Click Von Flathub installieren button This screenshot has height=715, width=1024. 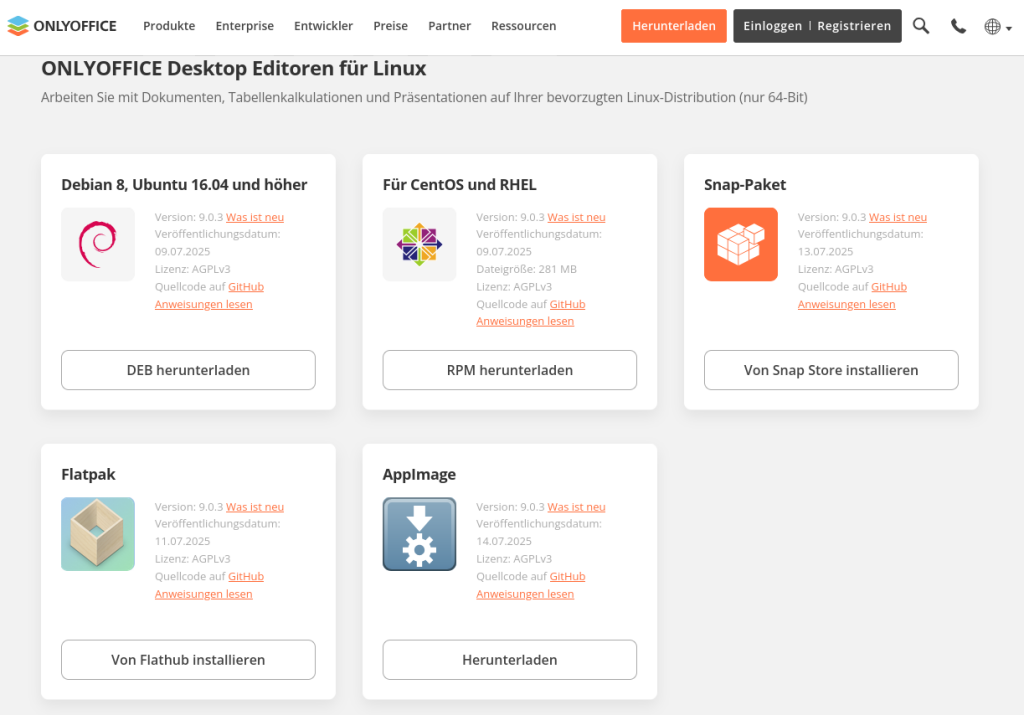[188, 660]
